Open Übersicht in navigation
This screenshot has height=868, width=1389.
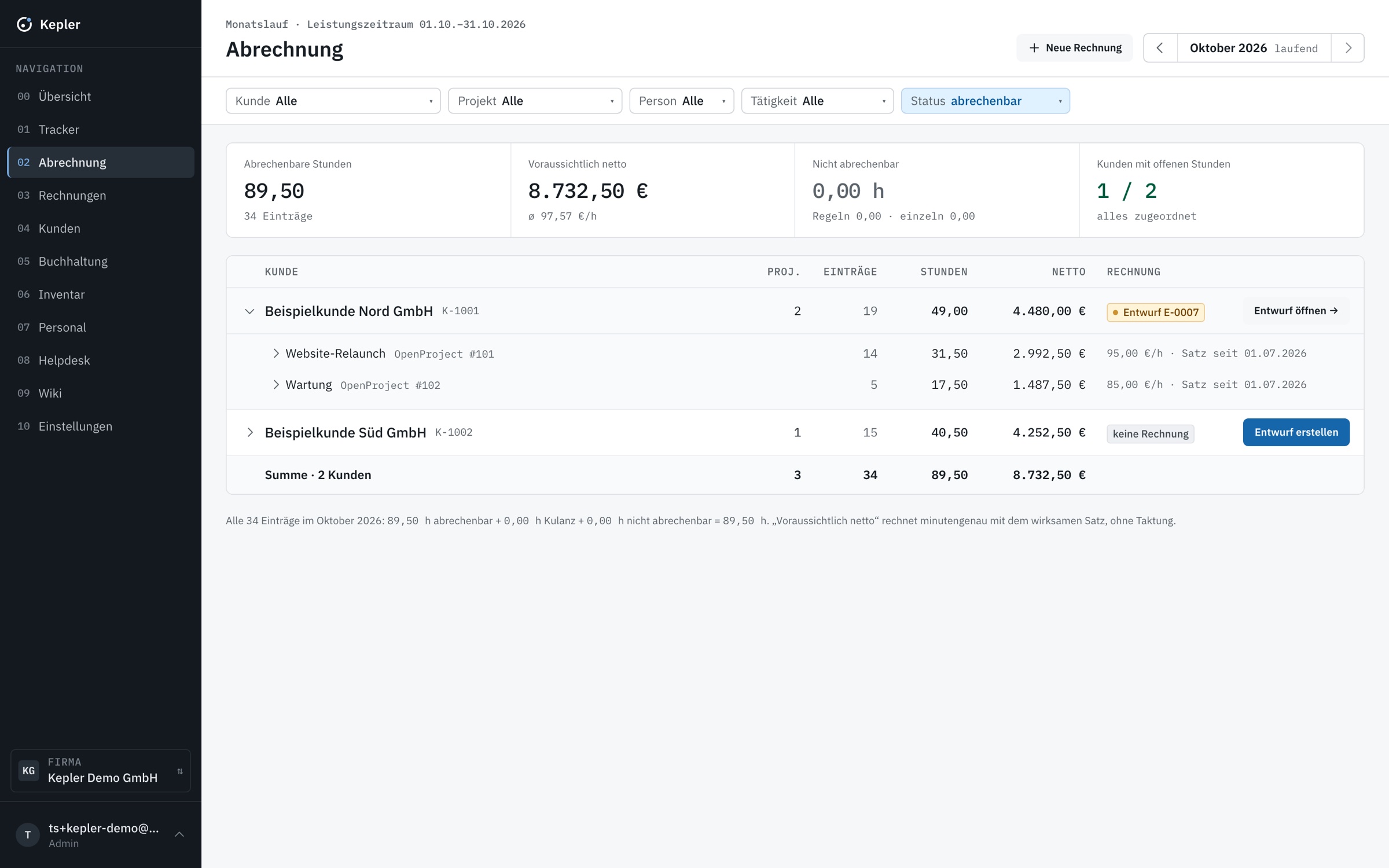point(101,97)
